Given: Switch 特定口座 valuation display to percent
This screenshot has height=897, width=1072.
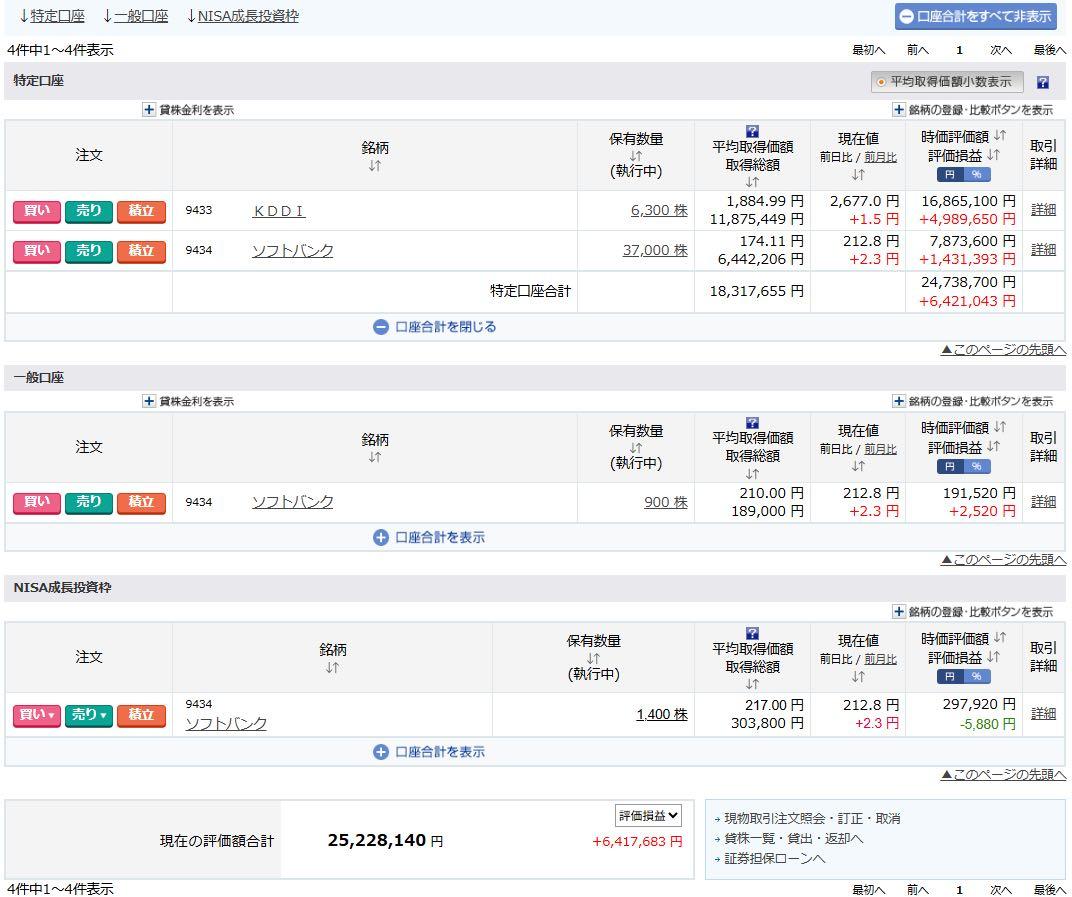Looking at the screenshot, I should [977, 174].
